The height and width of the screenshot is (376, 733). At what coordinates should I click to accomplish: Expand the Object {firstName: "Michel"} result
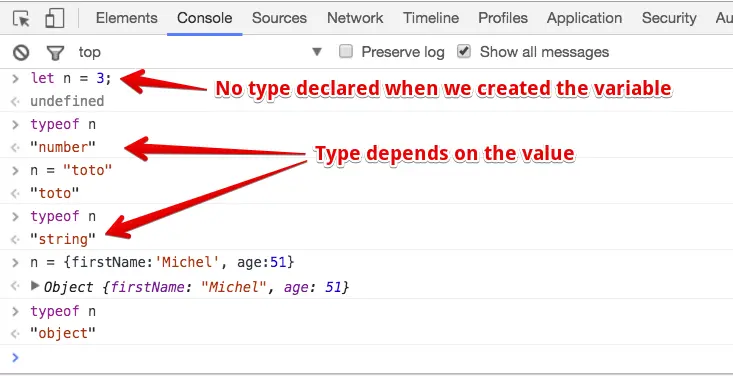35,286
